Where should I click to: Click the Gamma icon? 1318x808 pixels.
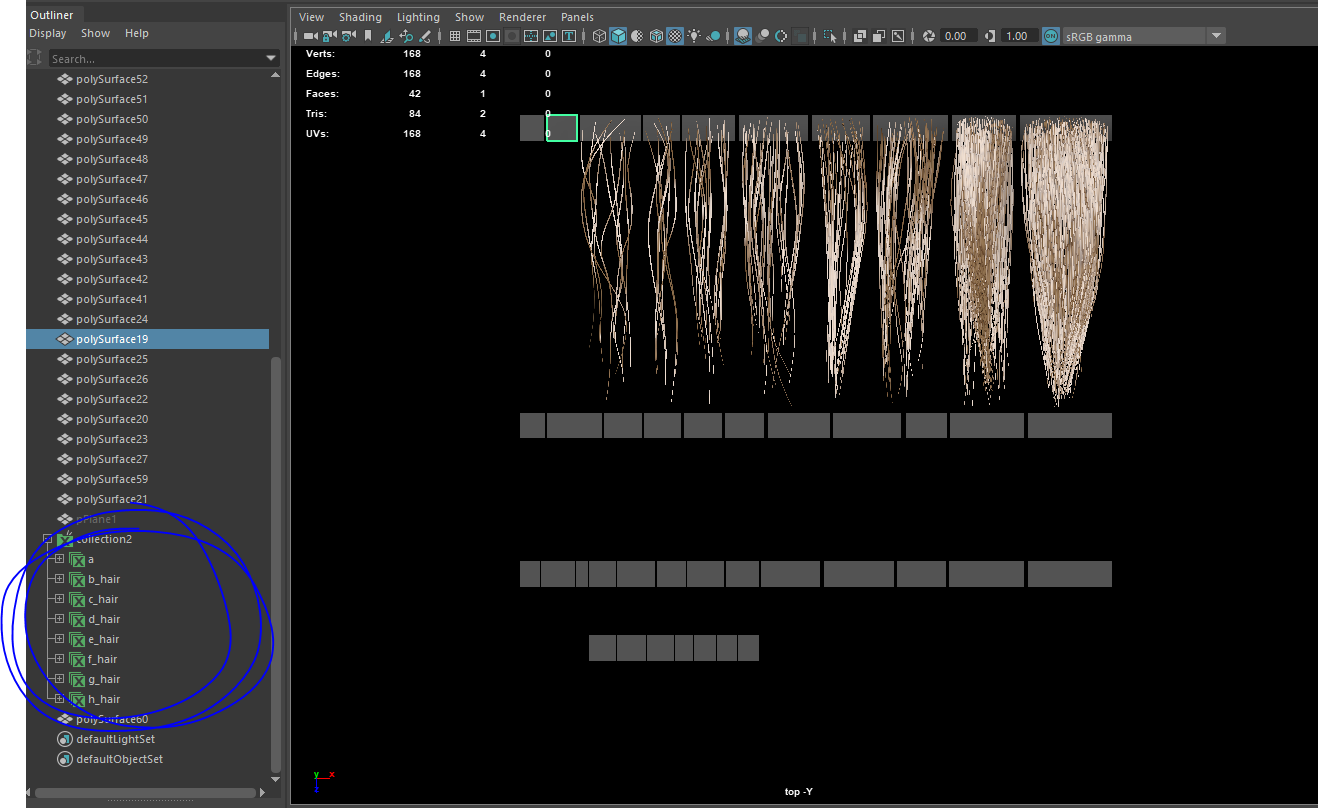pos(990,36)
